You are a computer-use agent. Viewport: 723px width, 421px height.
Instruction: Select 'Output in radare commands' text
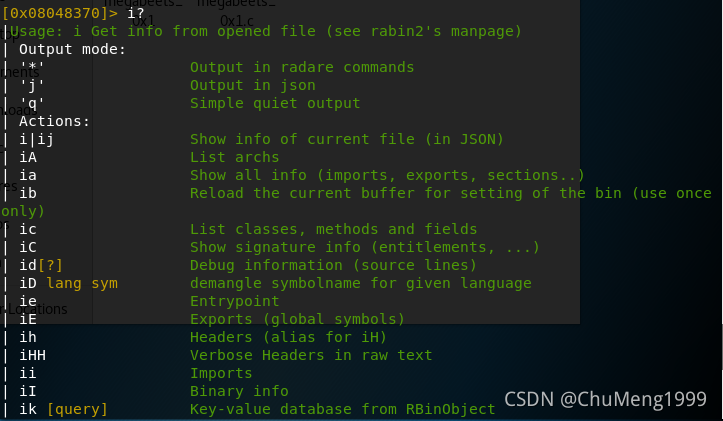tap(302, 67)
